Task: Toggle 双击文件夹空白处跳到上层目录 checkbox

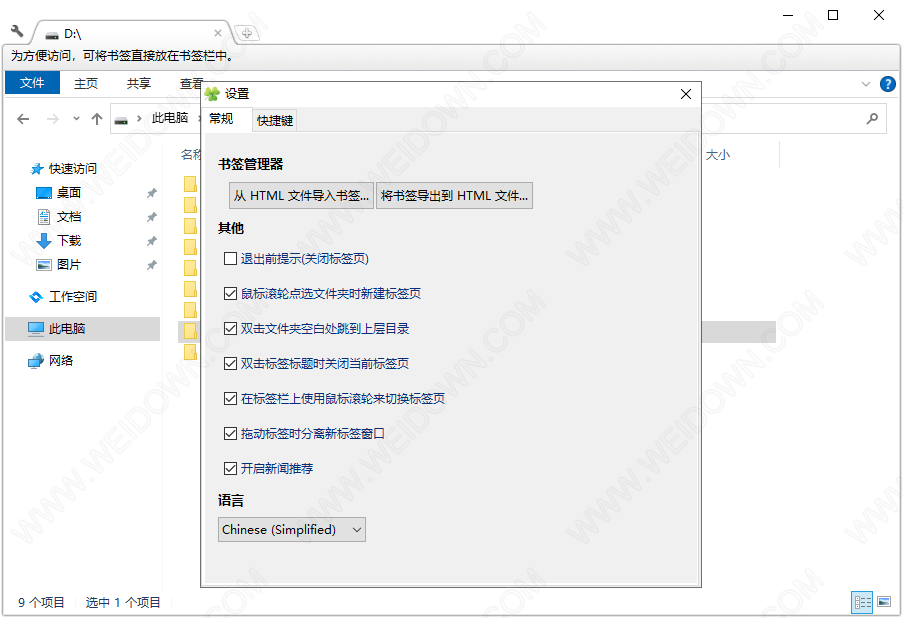Action: (230, 329)
